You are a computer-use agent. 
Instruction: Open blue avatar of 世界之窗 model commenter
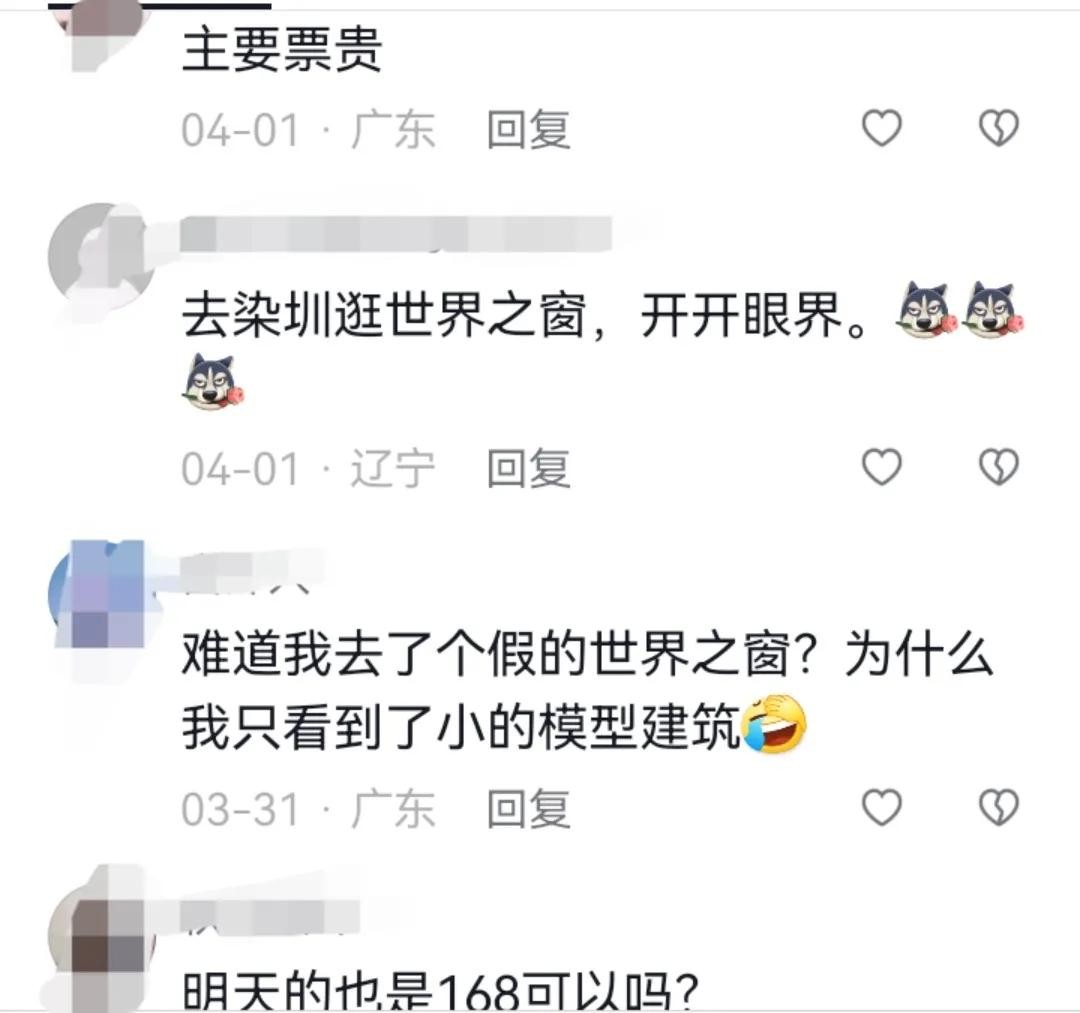pos(102,594)
